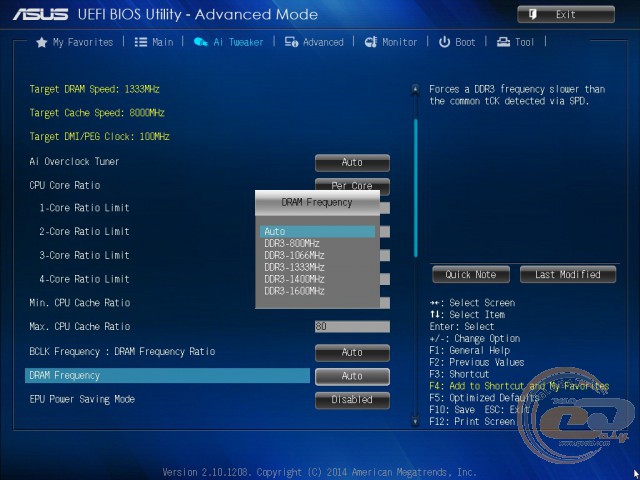Select Min. CPU Cache Ratio row
640x480 pixels.
point(80,303)
